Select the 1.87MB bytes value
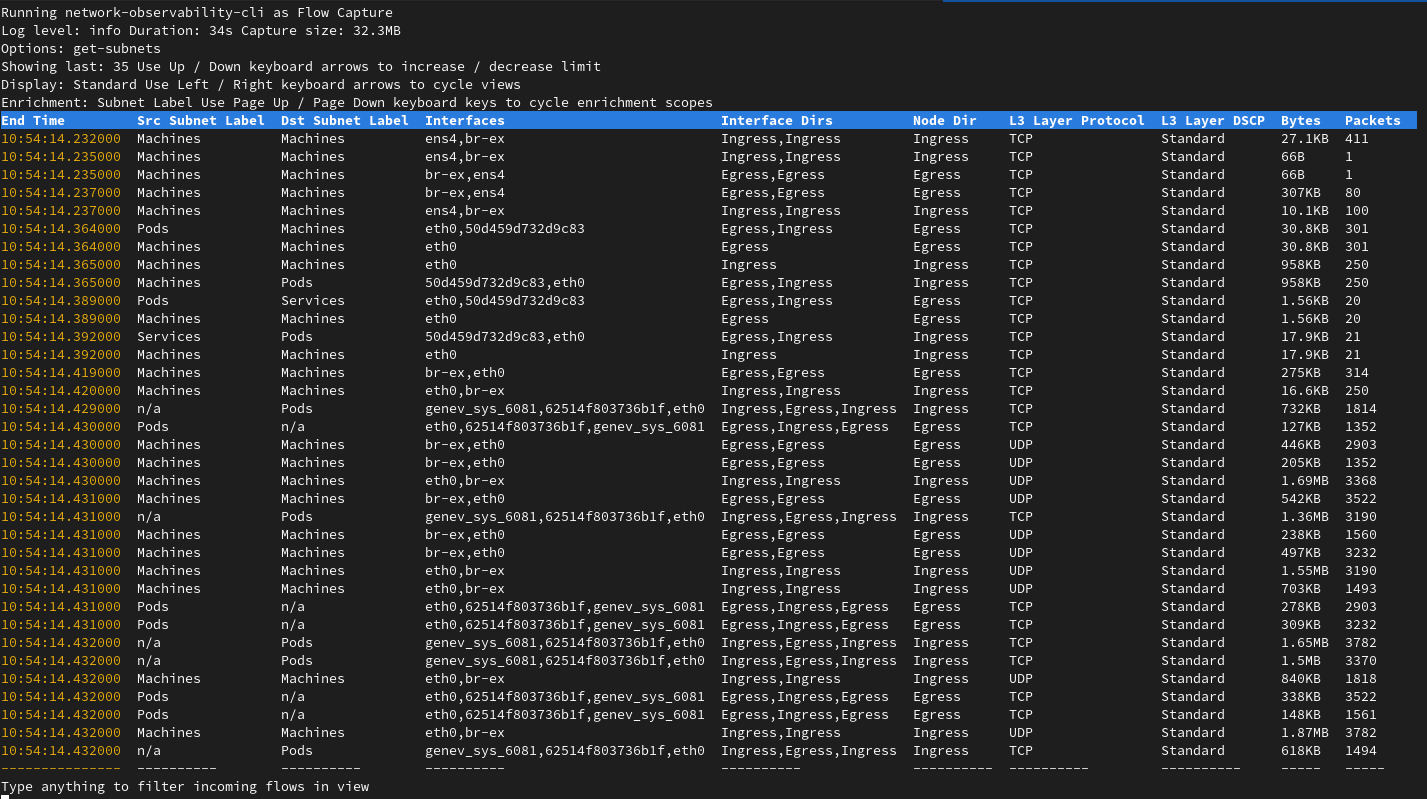The width and height of the screenshot is (1427, 799). (x=1305, y=732)
